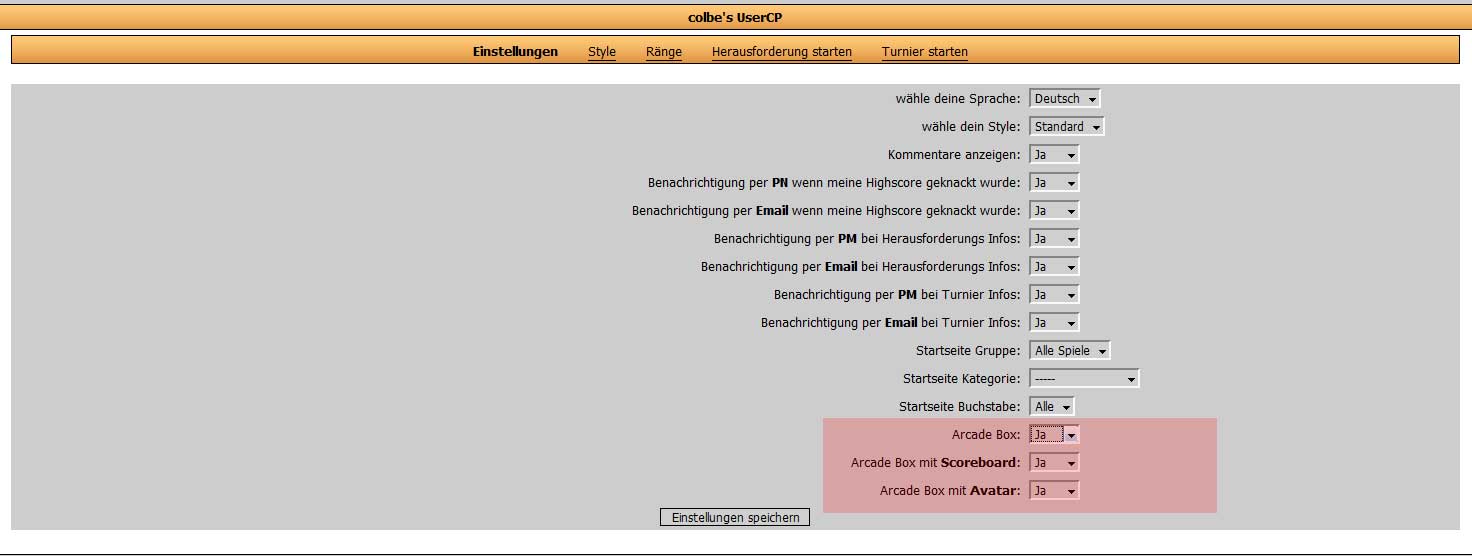This screenshot has height=556, width=1472.
Task: Open Email Herausforderungs Infos dropdown
Action: pyautogui.click(x=1054, y=267)
